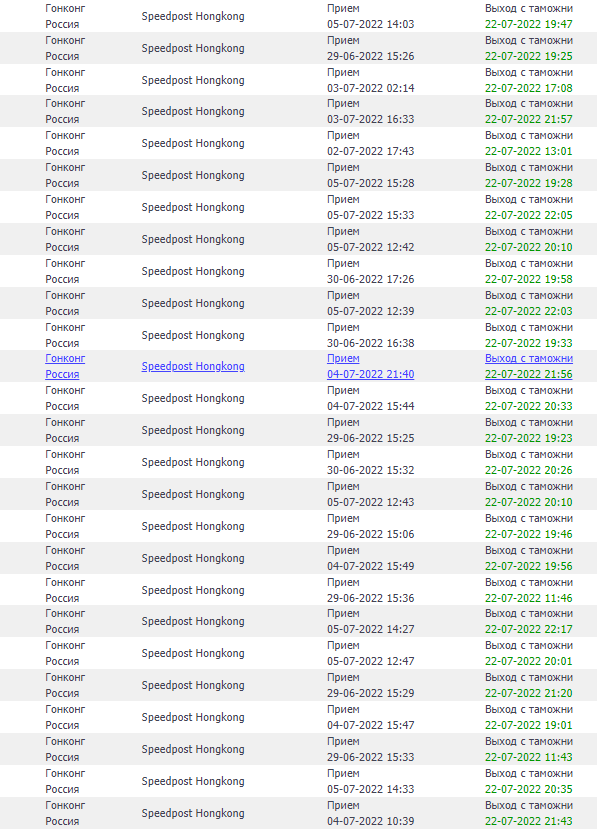Open the underlined Гонконг origin link
Screen dimensions: 597x832
coord(65,359)
